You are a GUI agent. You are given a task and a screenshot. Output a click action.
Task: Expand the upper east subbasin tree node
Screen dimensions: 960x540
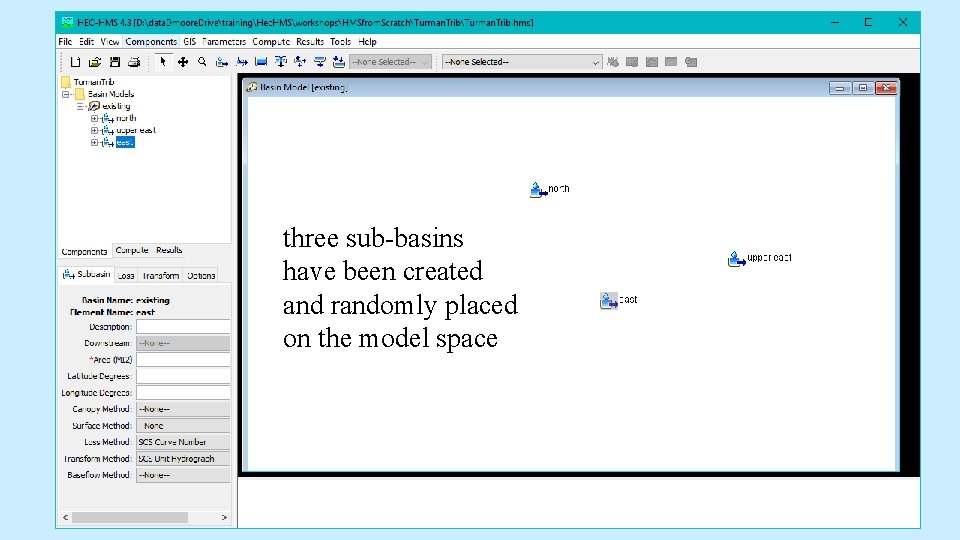(94, 130)
